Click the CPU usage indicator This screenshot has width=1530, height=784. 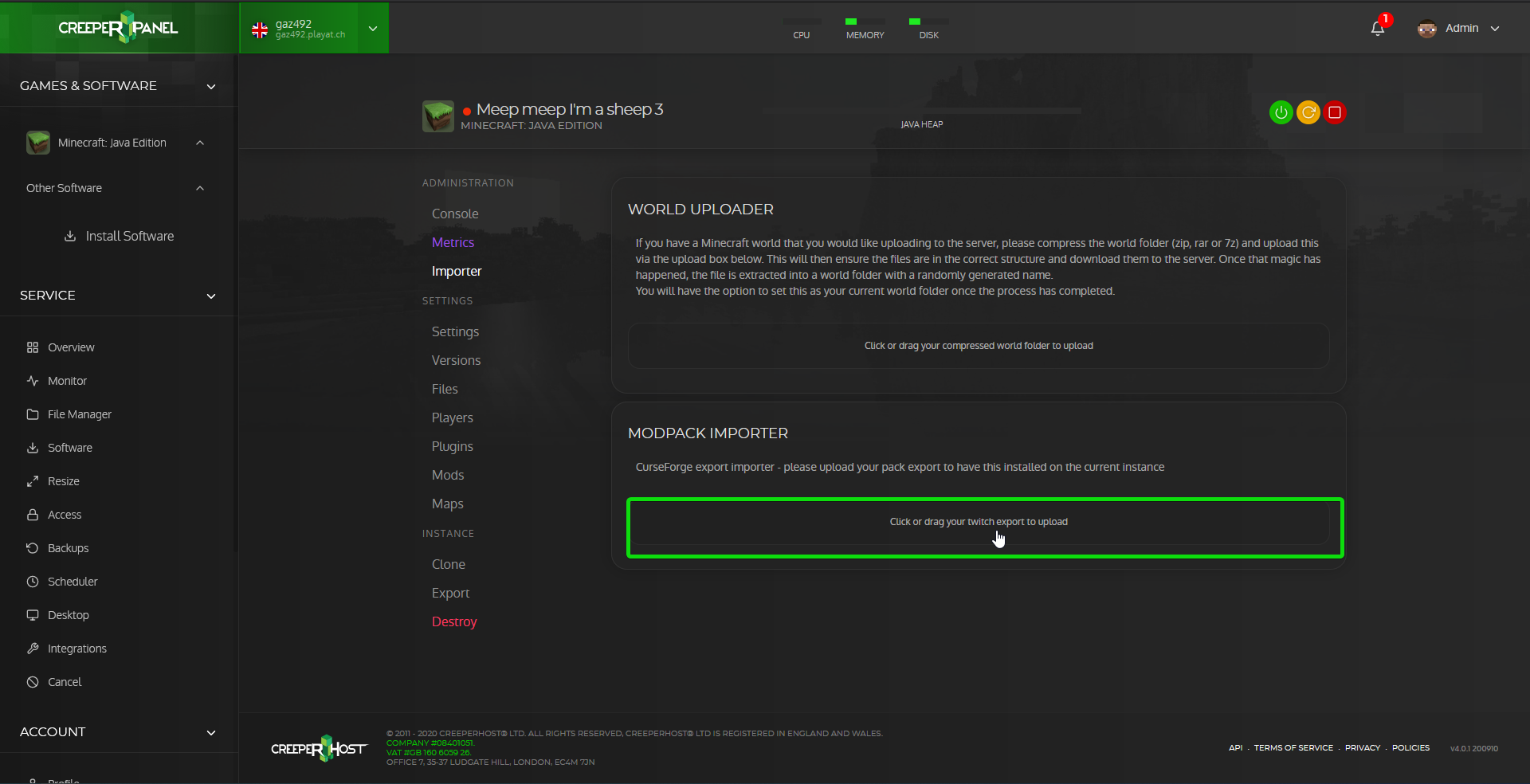pyautogui.click(x=802, y=29)
